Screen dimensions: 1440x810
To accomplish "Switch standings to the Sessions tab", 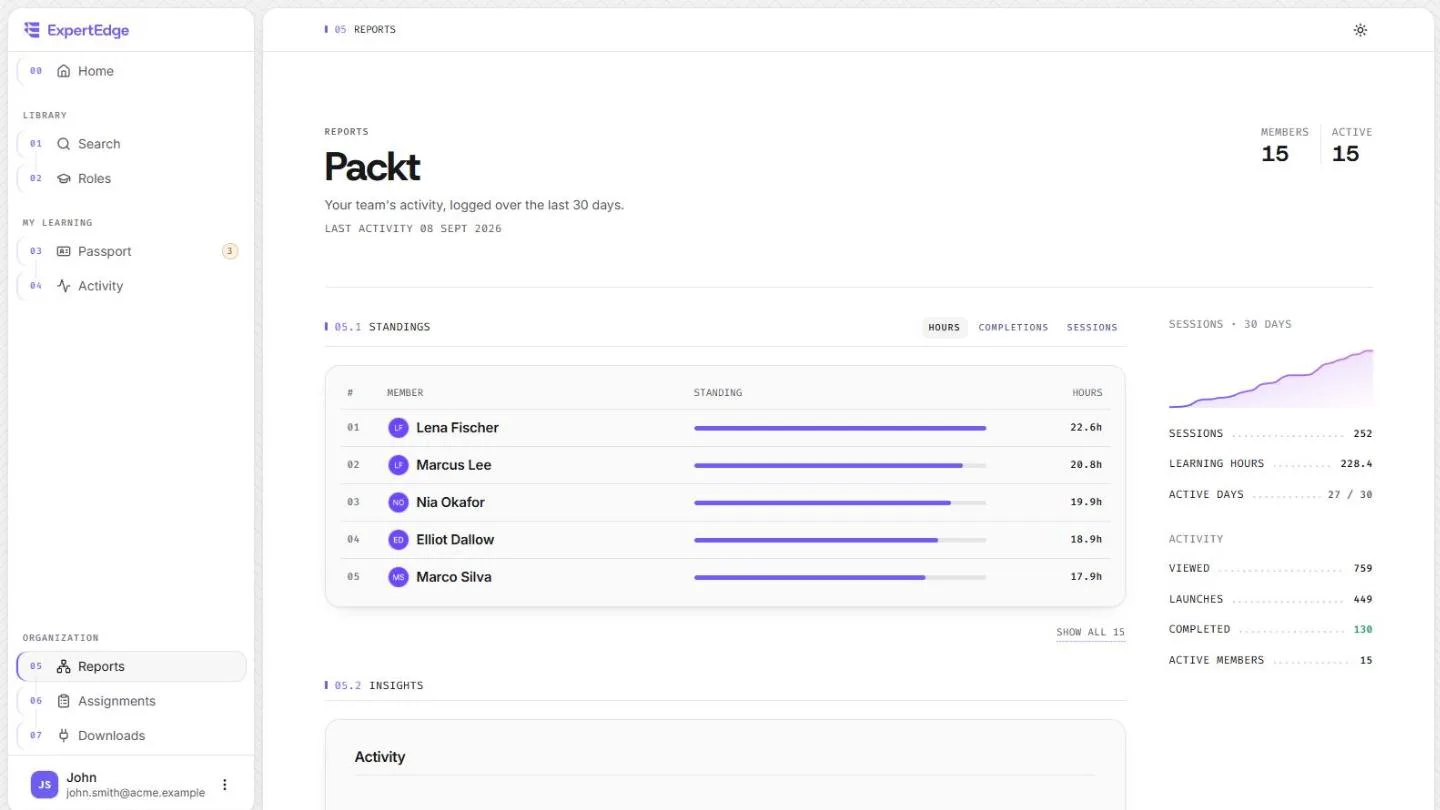I will (1092, 328).
